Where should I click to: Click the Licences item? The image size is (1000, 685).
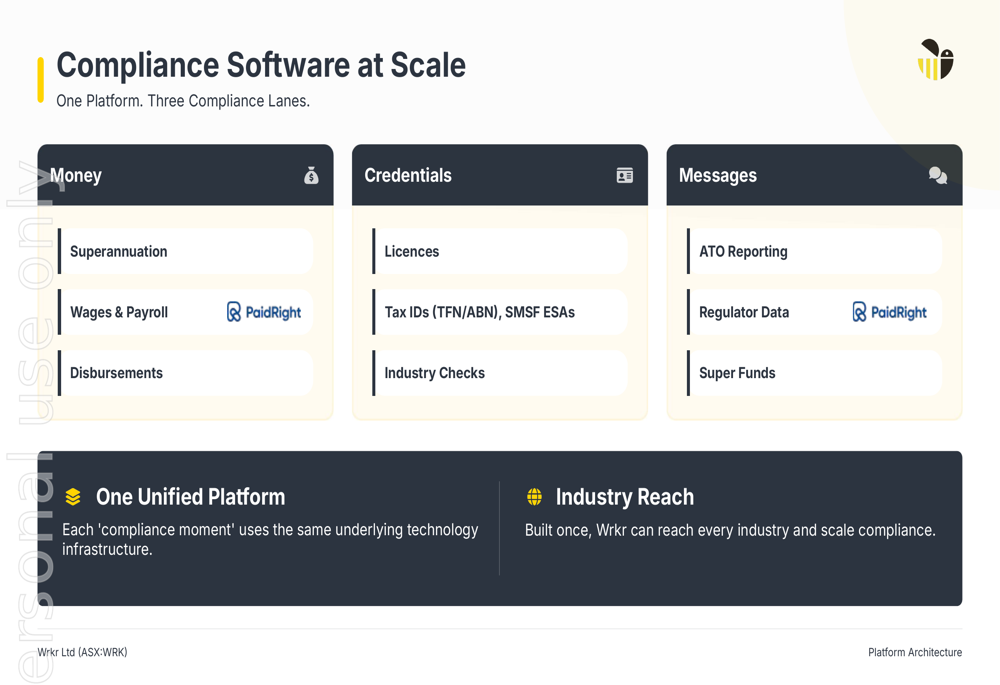click(500, 251)
